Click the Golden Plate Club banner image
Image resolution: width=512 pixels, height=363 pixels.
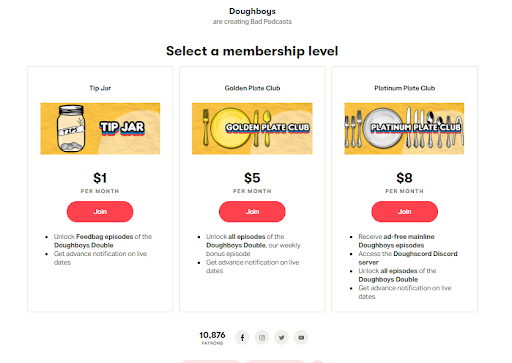252,129
